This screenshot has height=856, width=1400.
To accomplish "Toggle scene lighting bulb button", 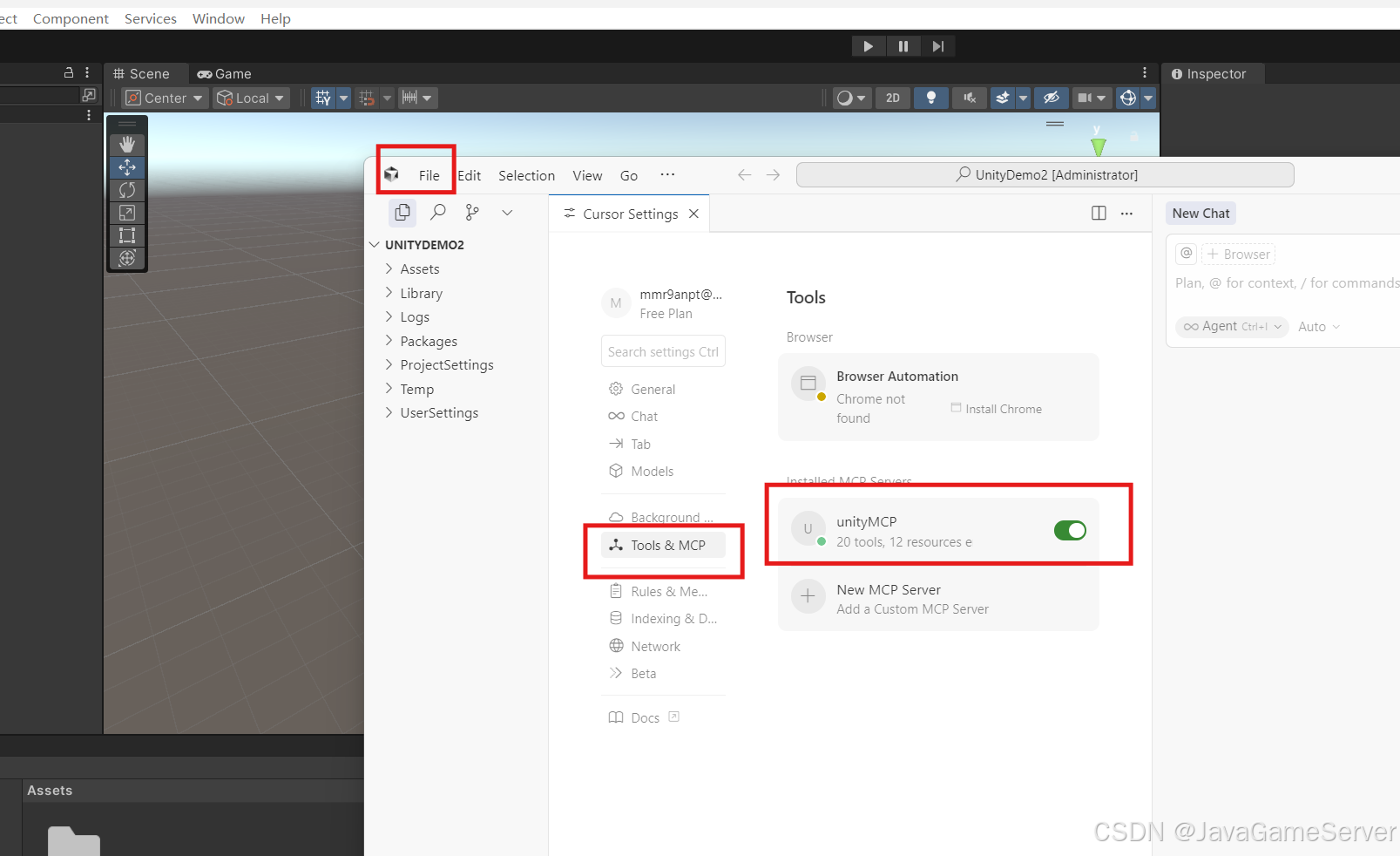I will 931,98.
